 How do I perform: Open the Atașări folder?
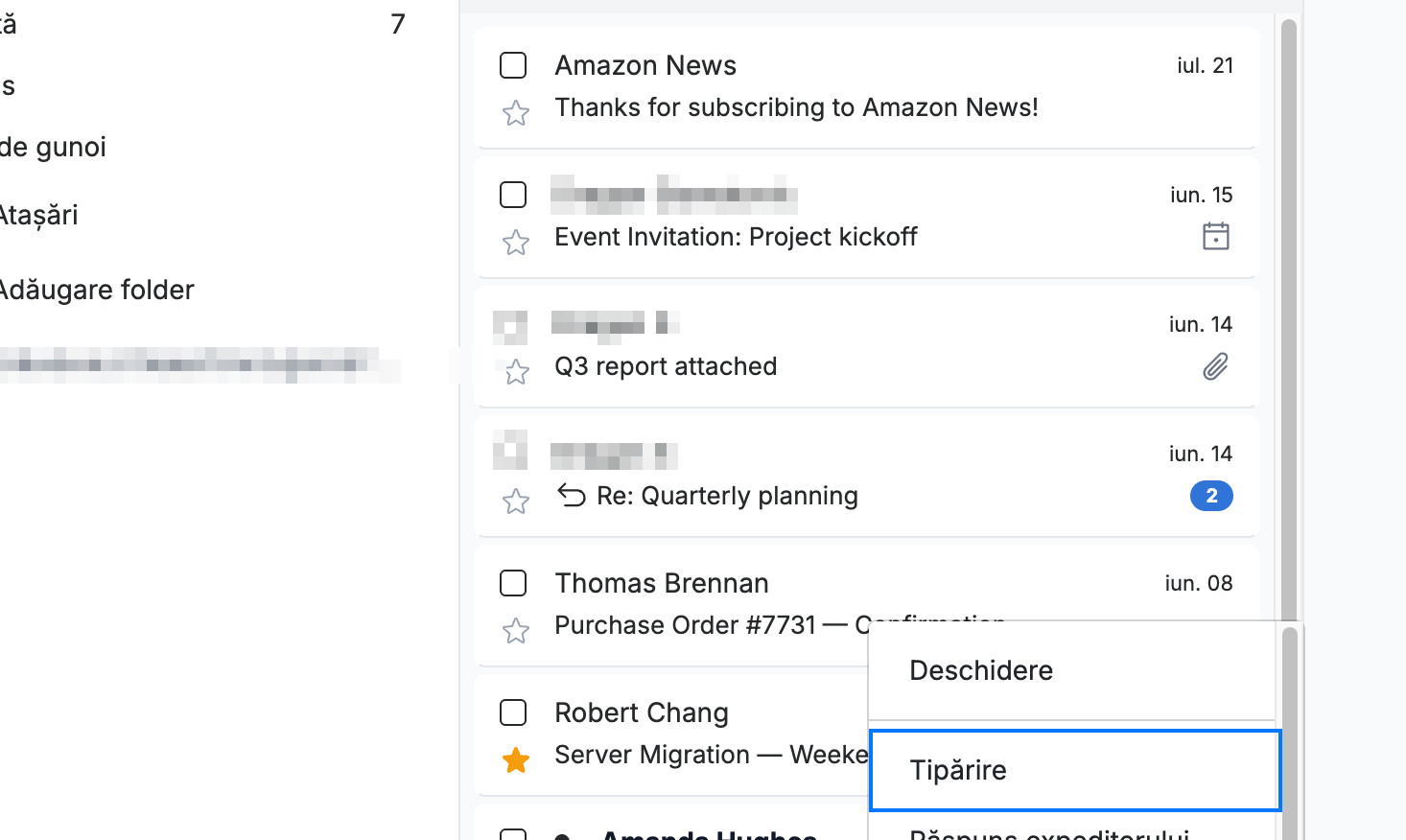click(38, 215)
